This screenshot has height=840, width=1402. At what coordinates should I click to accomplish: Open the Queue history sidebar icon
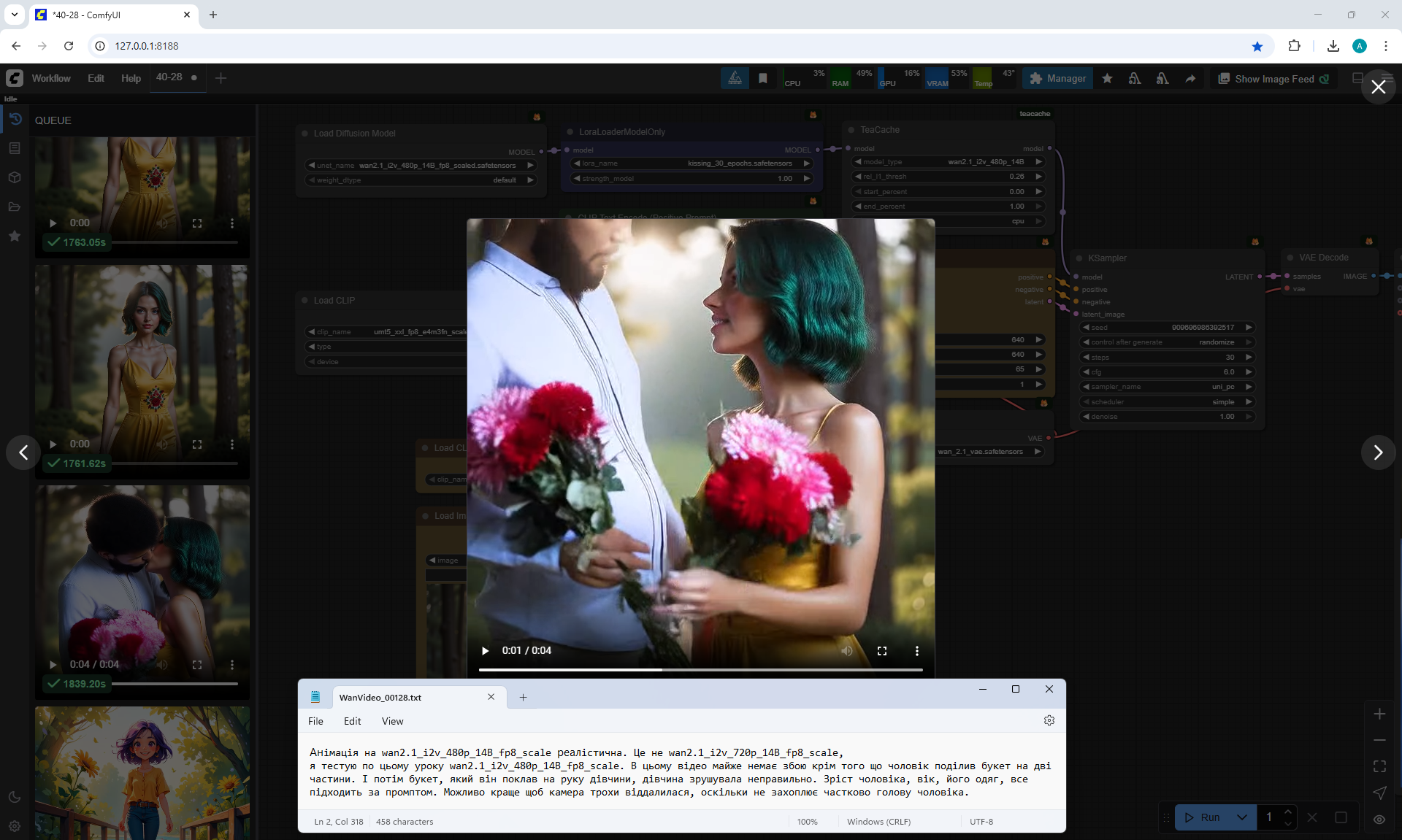[x=15, y=120]
